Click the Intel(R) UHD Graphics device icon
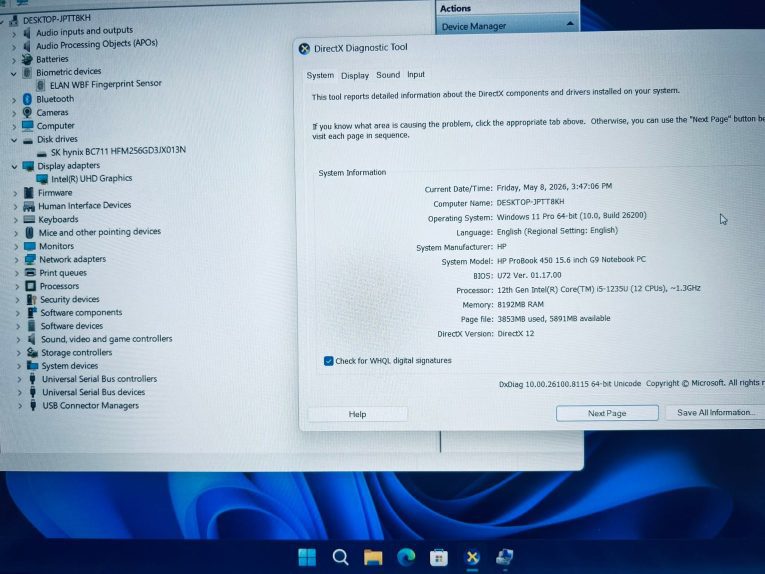Image resolution: width=765 pixels, height=574 pixels. (x=42, y=179)
